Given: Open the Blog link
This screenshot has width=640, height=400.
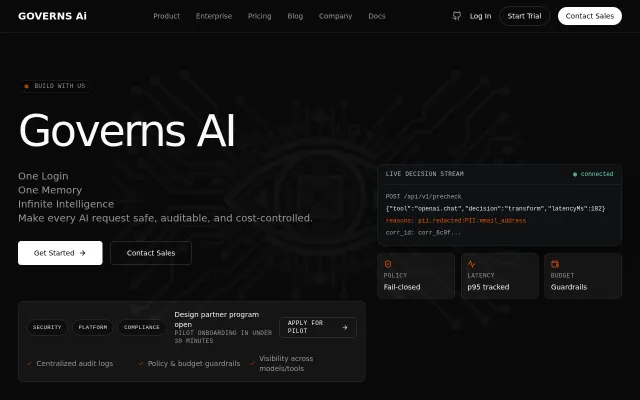Looking at the screenshot, I should coord(295,16).
